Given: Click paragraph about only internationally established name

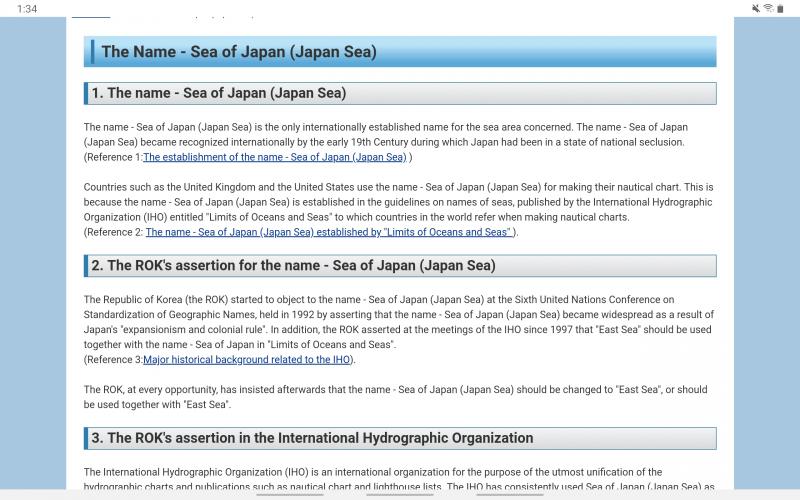Looking at the screenshot, I should (386, 134).
